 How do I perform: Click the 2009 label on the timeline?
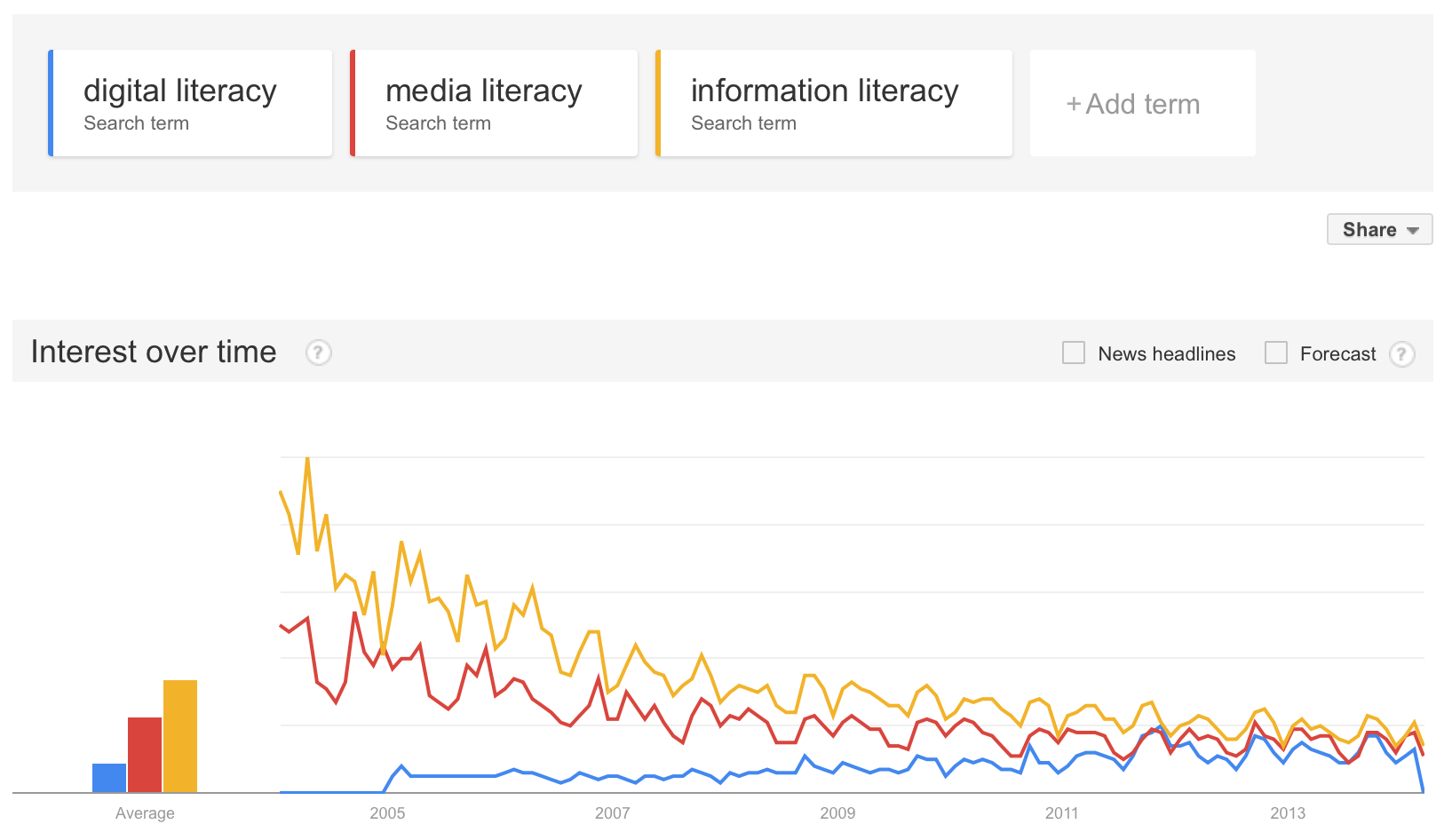pyautogui.click(x=837, y=813)
